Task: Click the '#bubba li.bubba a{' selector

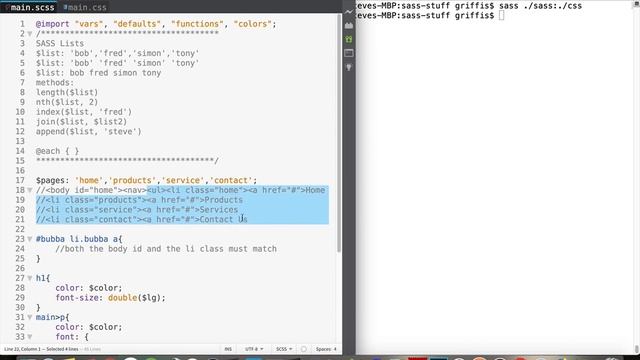Action: pos(79,239)
